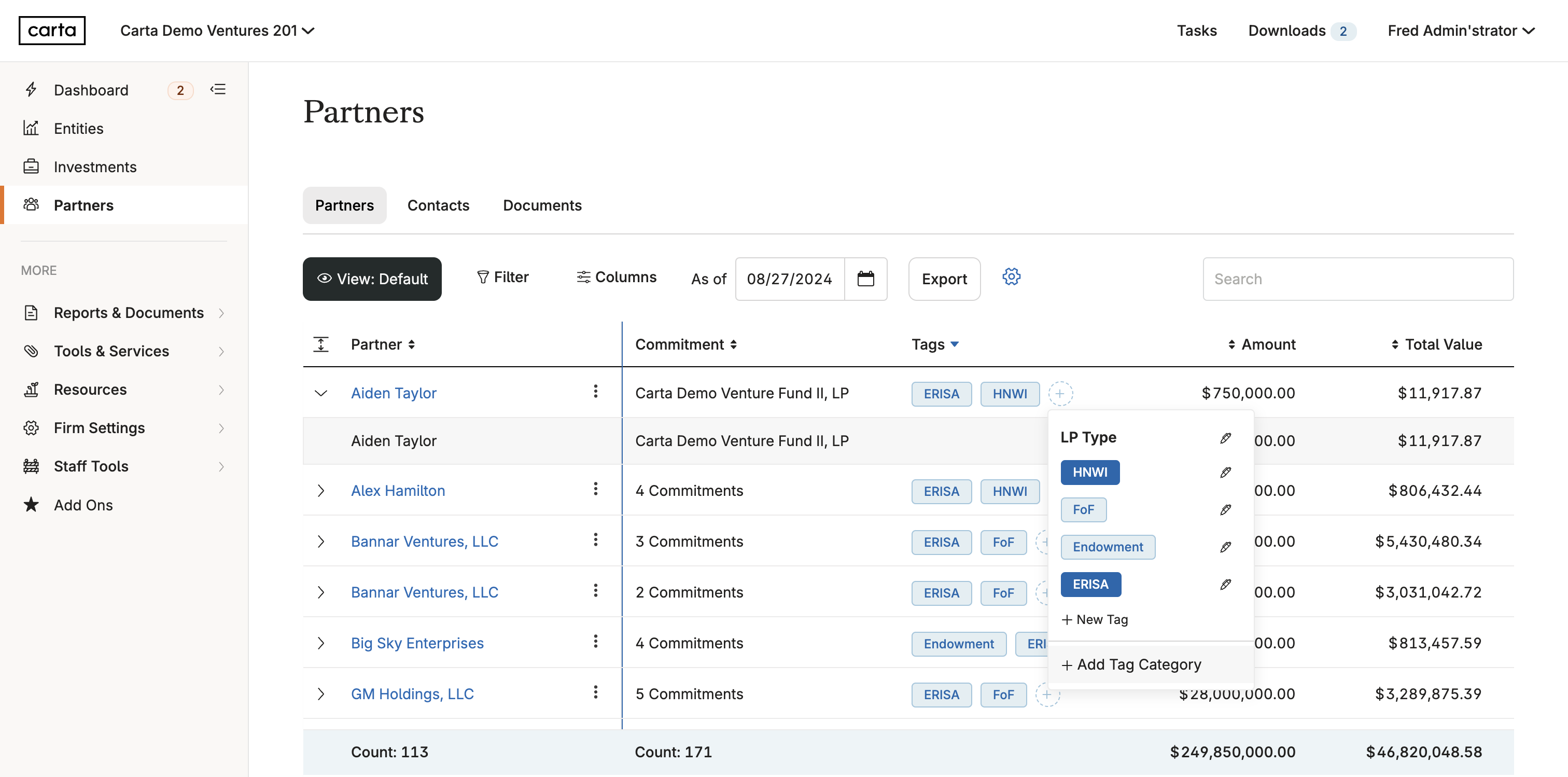The height and width of the screenshot is (777, 1568).
Task: Open table settings gear icon
Action: pyautogui.click(x=1011, y=277)
